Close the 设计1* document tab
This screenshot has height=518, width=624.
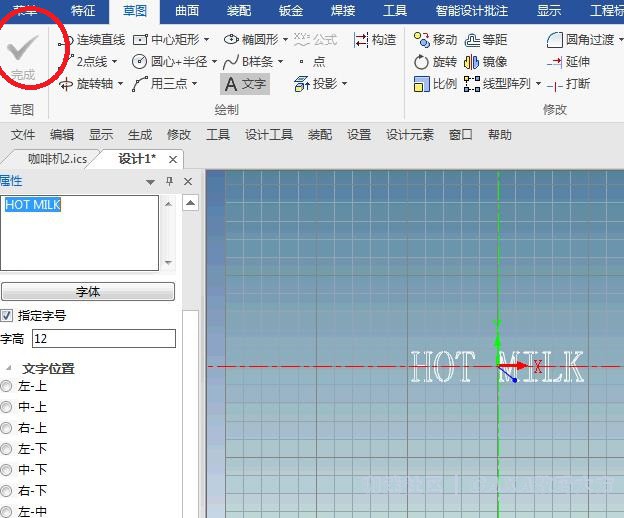(x=173, y=160)
